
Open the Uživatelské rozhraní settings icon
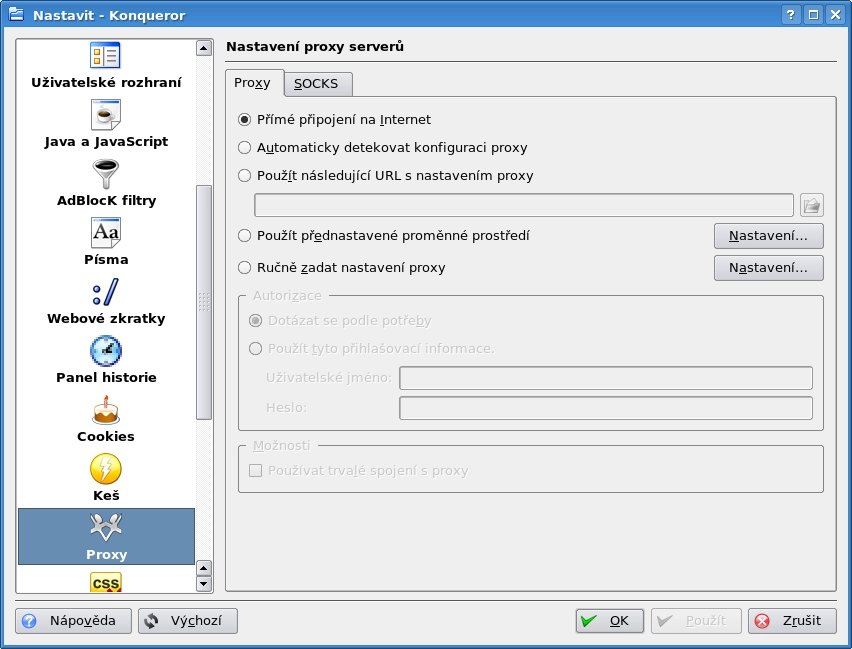[105, 55]
